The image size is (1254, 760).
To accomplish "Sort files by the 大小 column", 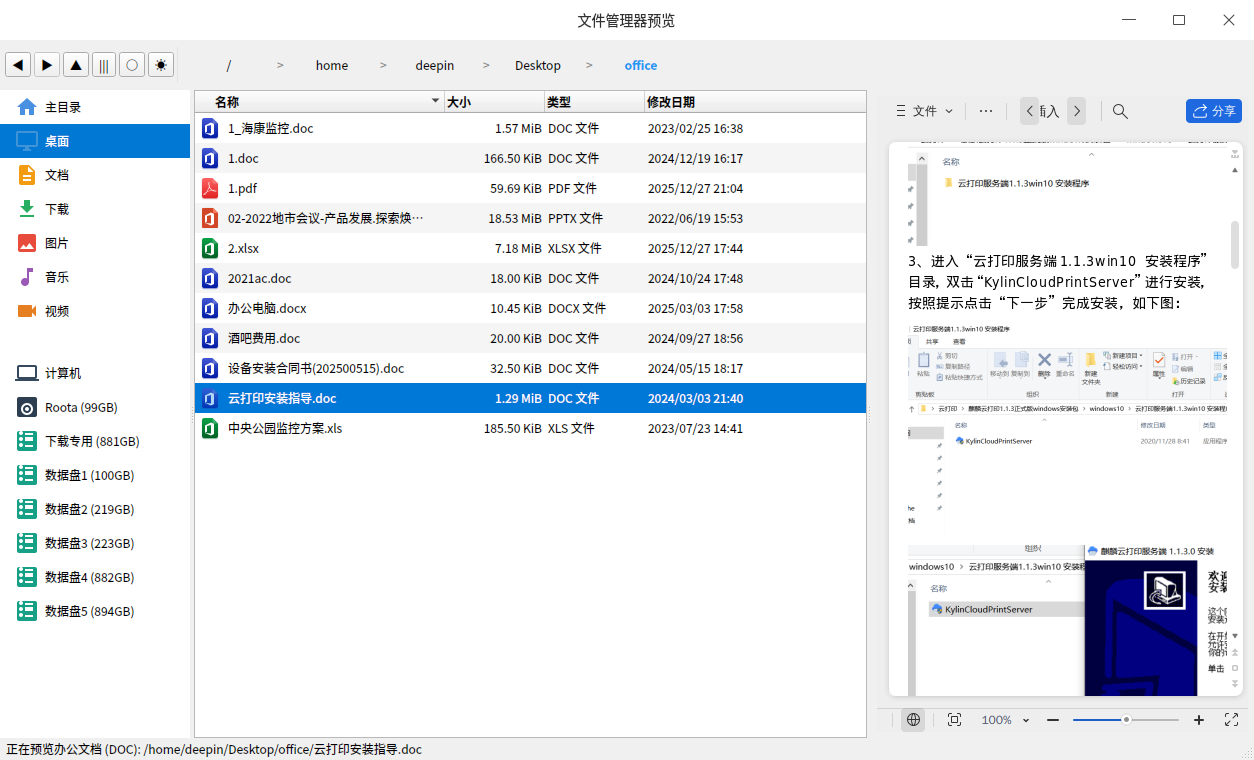I will [495, 101].
